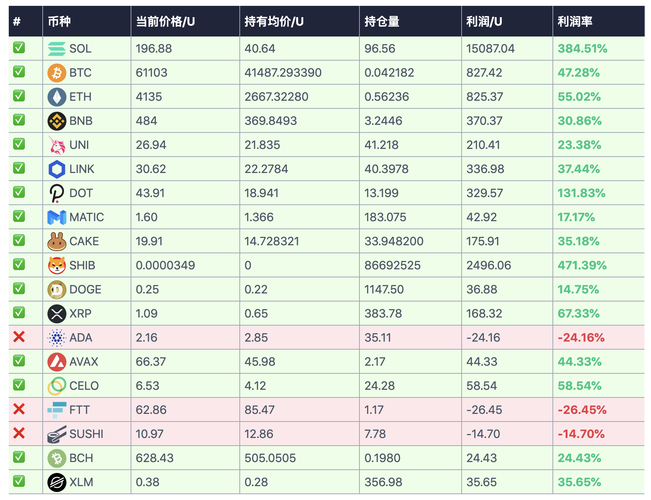The height and width of the screenshot is (500, 651).
Task: Click BCH current price 628.43
Action: point(154,458)
